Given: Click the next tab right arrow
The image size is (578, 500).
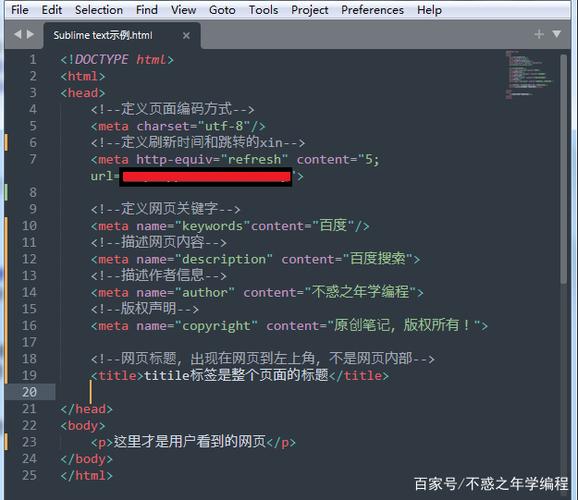Looking at the screenshot, I should tap(31, 34).
